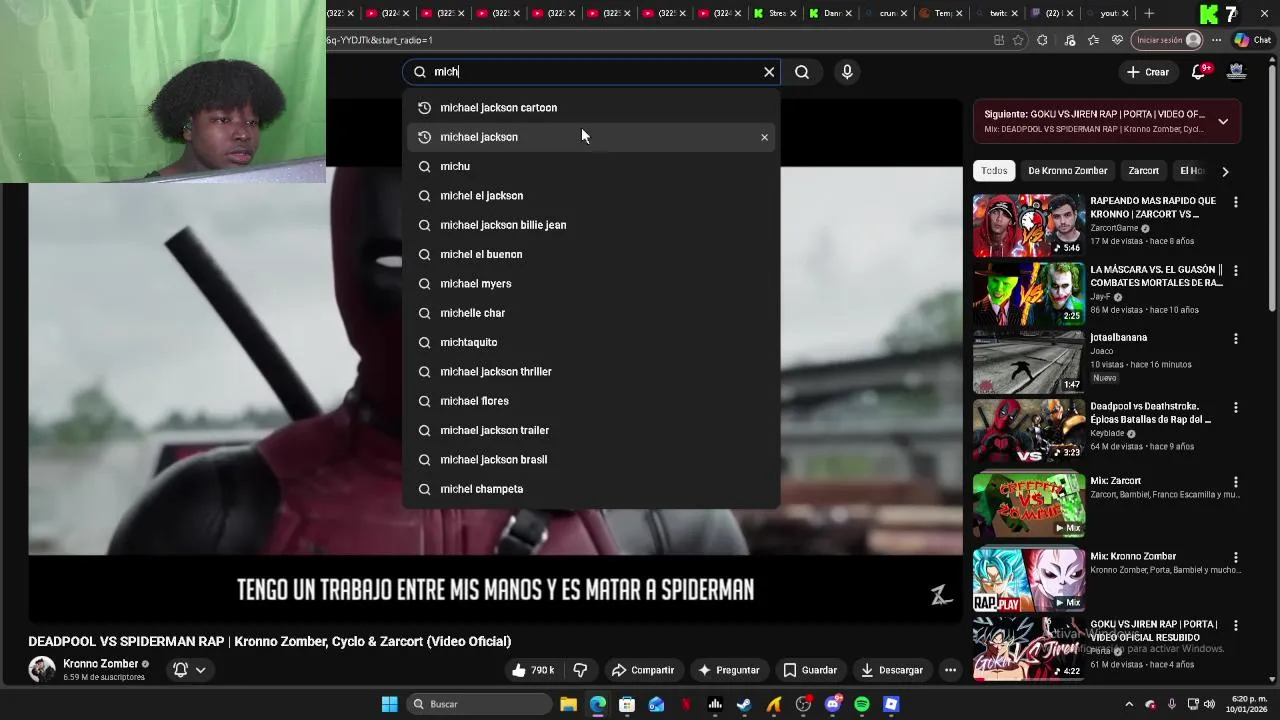This screenshot has height=720, width=1280.
Task: Open Steam from the taskbar
Action: coord(744,704)
